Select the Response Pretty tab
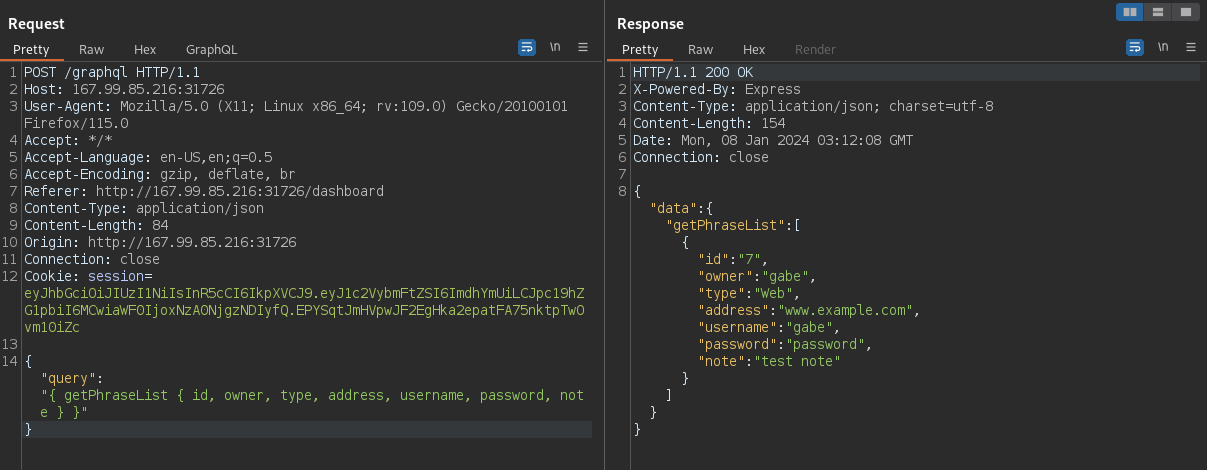The width and height of the screenshot is (1207, 470). [640, 49]
